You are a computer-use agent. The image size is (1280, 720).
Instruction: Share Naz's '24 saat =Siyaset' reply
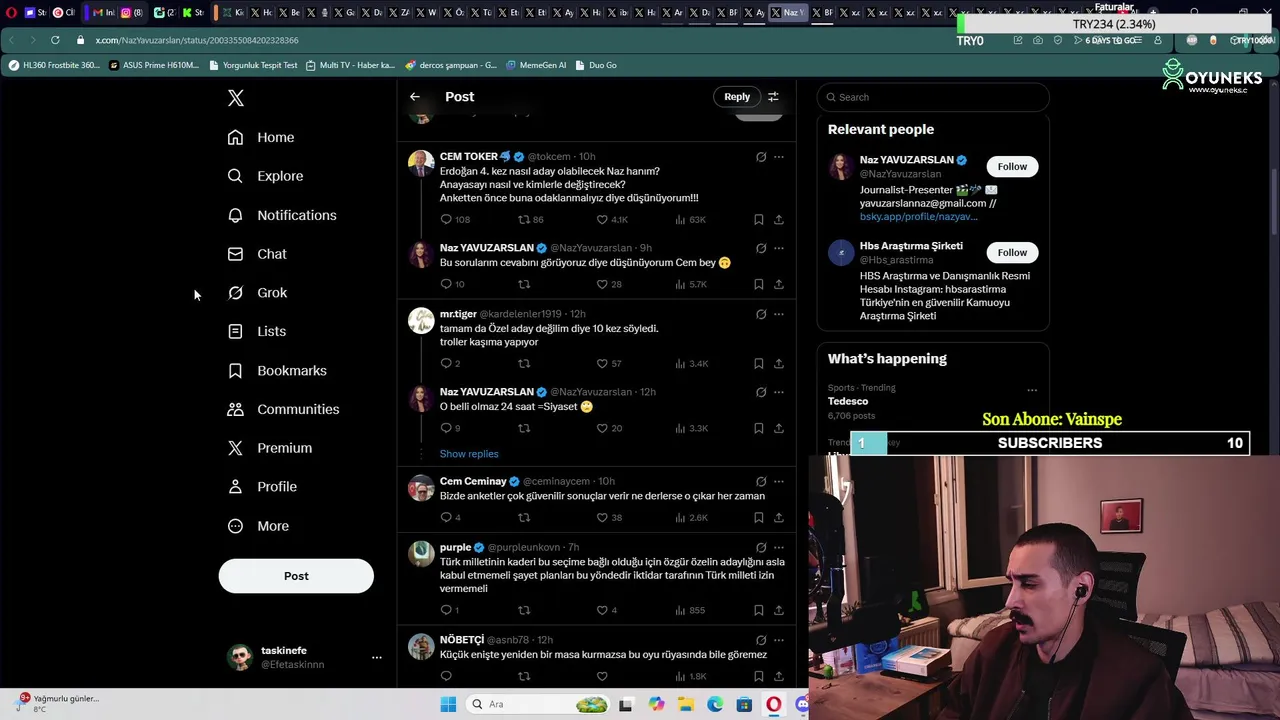779,428
